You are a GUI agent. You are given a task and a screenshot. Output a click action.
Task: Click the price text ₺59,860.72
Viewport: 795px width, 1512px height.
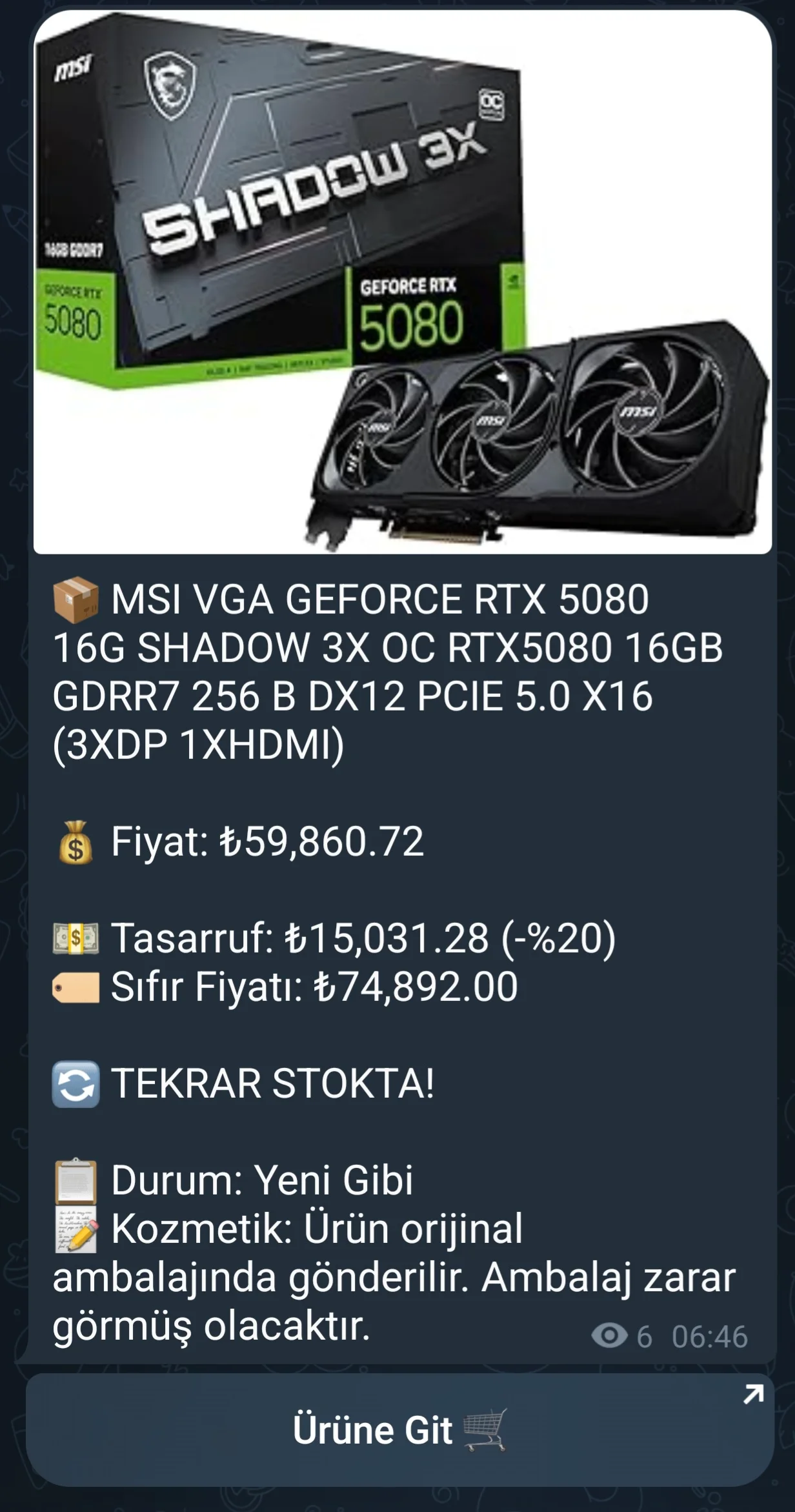click(x=321, y=842)
